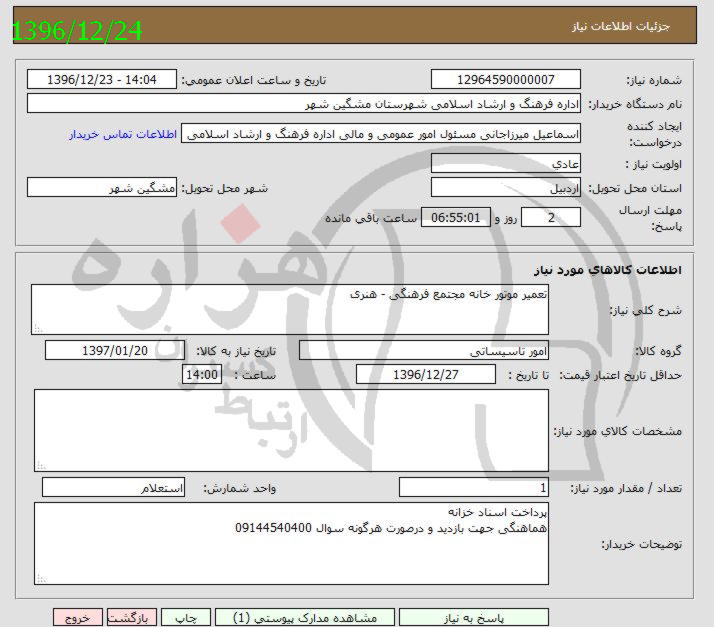714x627 pixels.
Task: Click the بازگشت back button
Action: pos(132,617)
